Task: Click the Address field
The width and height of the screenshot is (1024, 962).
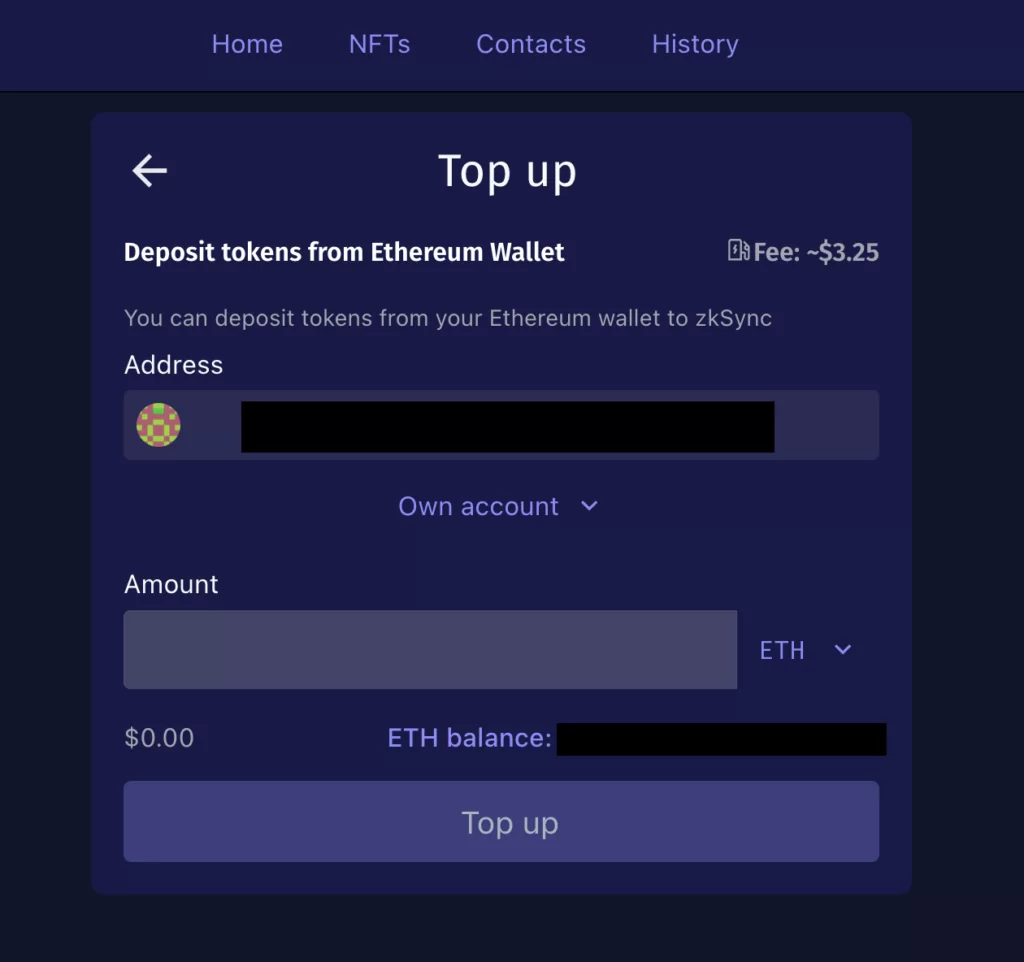Action: click(x=500, y=425)
